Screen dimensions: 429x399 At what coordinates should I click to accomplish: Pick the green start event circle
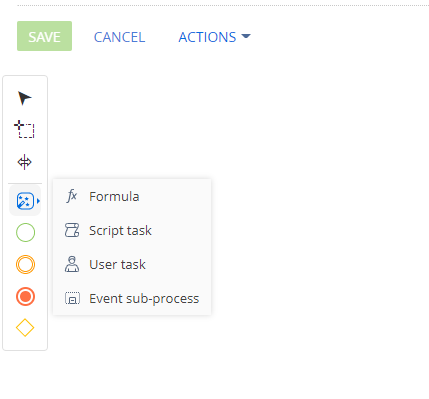(25, 232)
